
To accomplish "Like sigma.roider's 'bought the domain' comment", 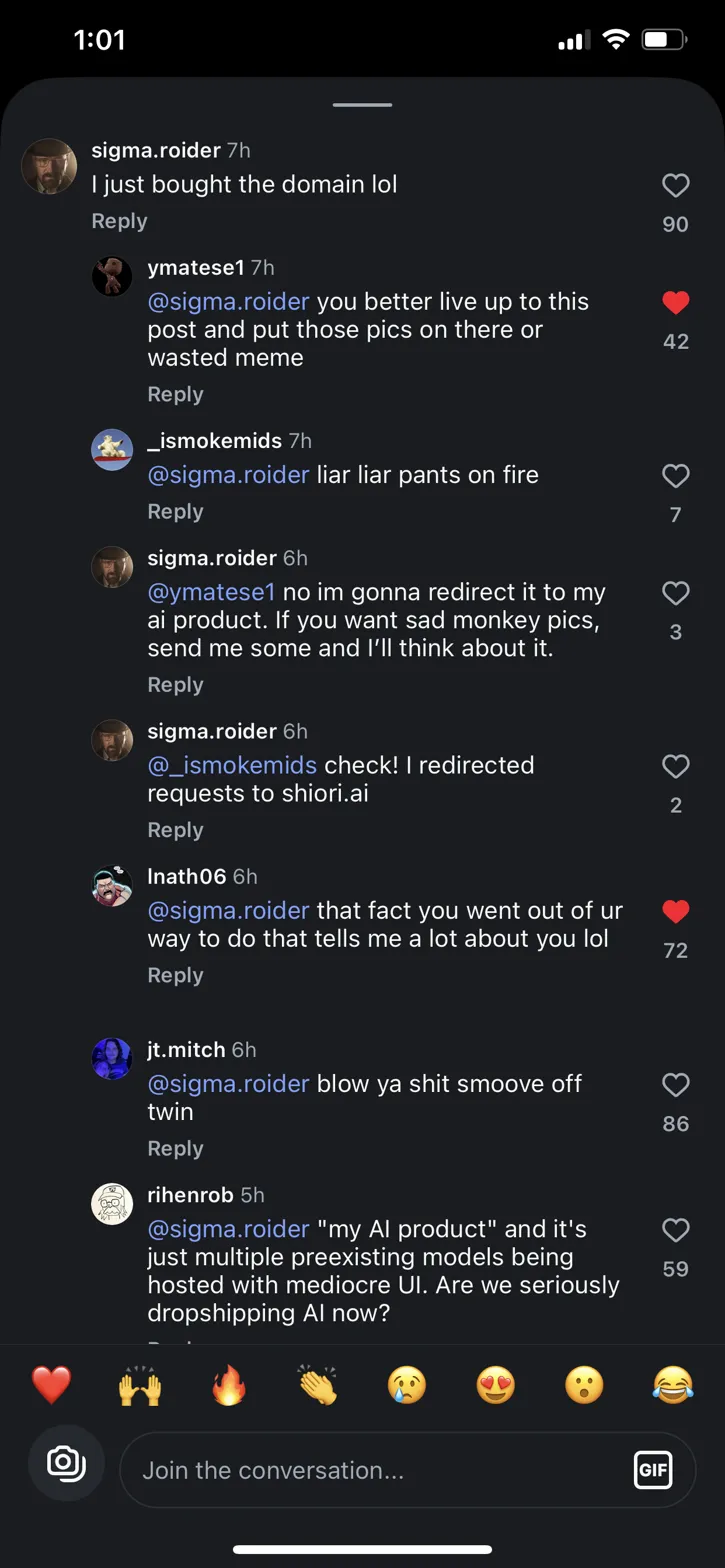I will pyautogui.click(x=676, y=186).
